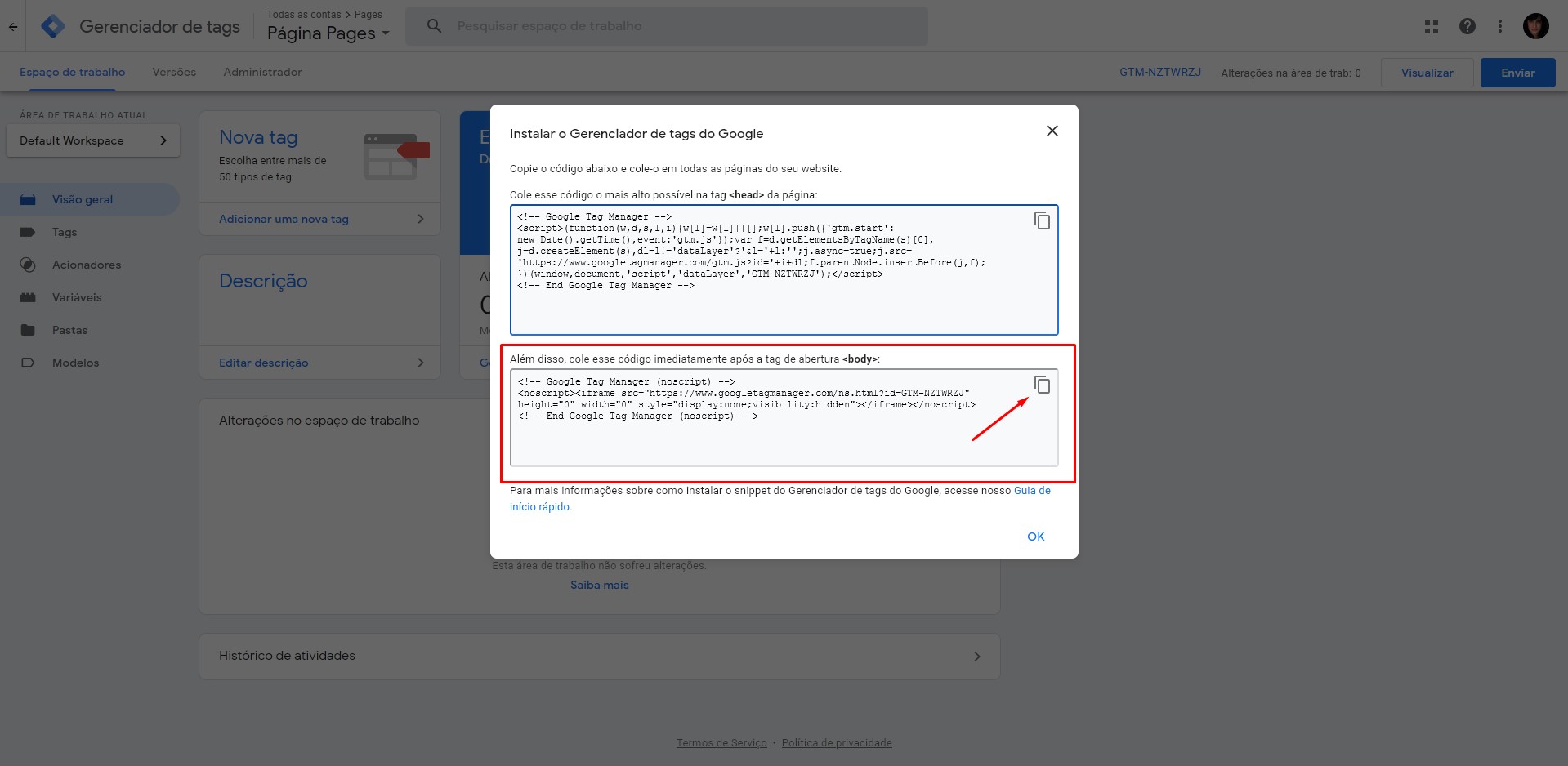Click the Acionadores trigger icon

pyautogui.click(x=28, y=265)
